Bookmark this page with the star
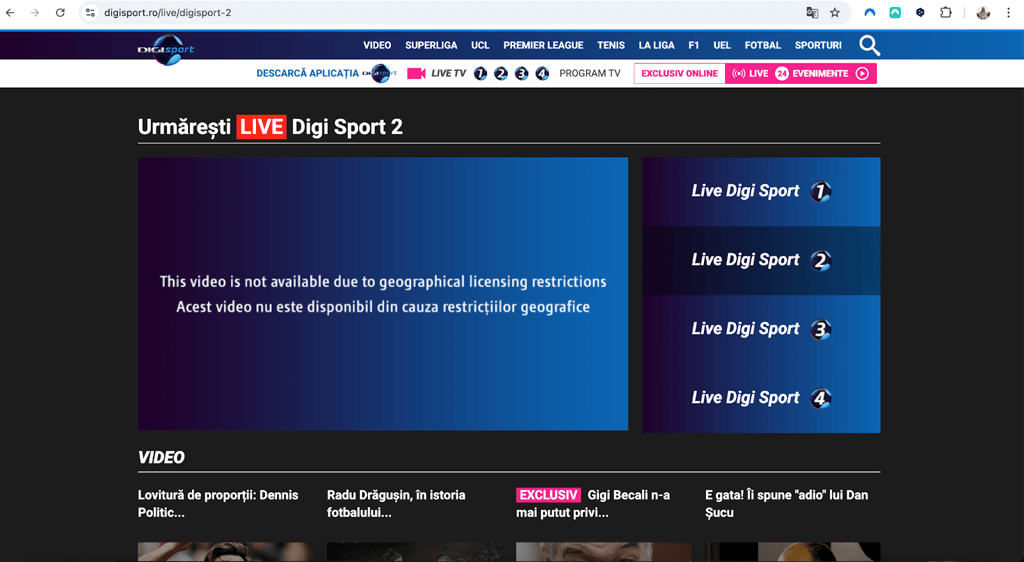The image size is (1024, 562). pyautogui.click(x=835, y=12)
